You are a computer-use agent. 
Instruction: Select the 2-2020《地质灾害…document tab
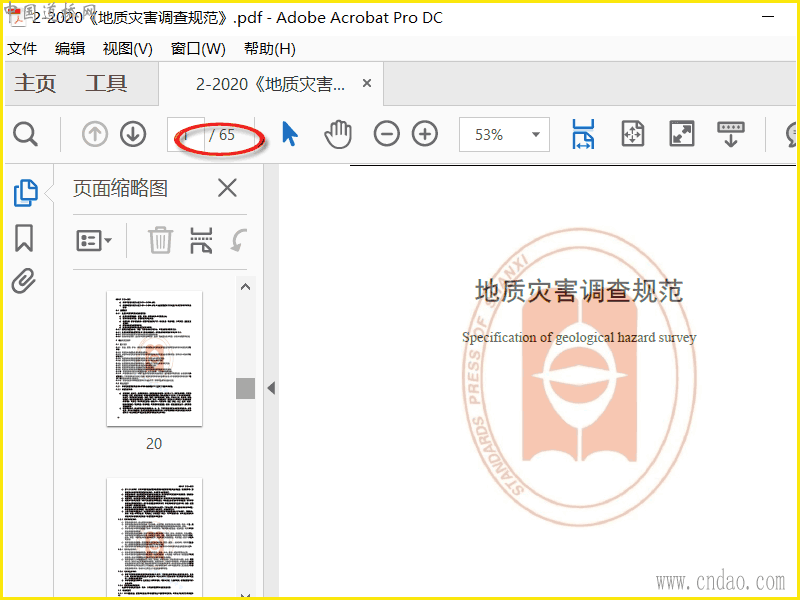coord(271,84)
